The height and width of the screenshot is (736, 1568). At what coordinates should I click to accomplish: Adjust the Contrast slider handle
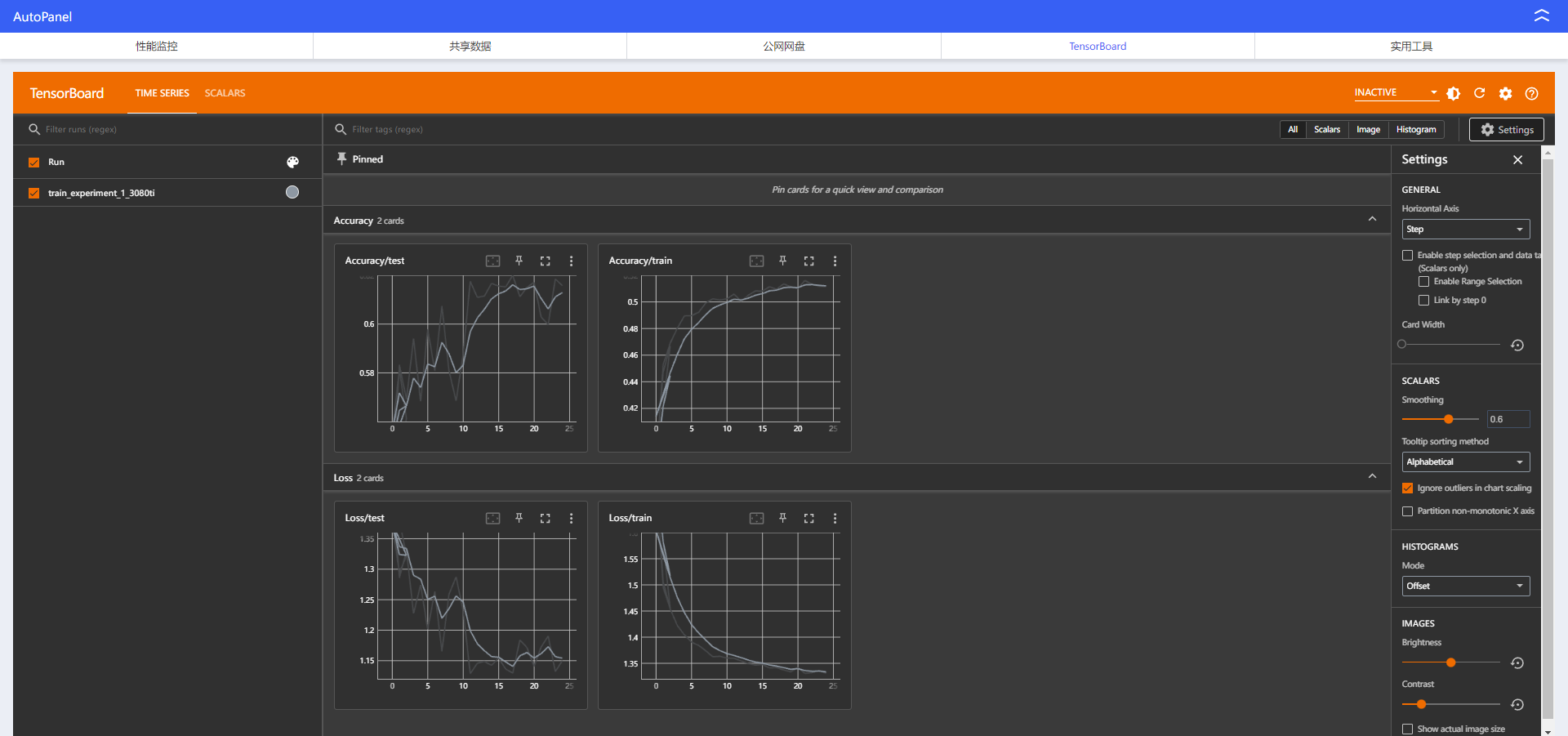point(1422,704)
